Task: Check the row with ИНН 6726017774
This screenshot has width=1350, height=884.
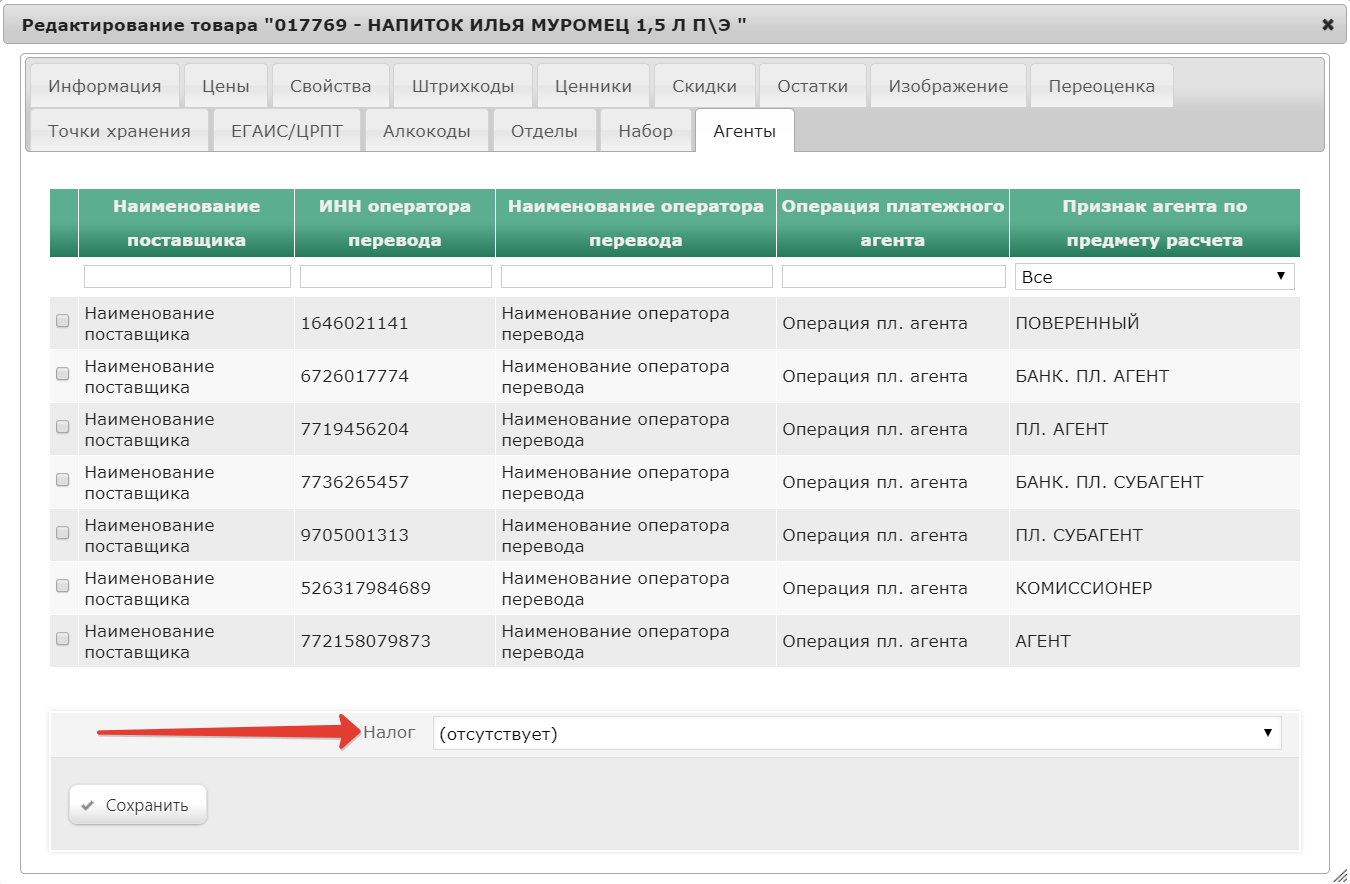Action: (63, 374)
